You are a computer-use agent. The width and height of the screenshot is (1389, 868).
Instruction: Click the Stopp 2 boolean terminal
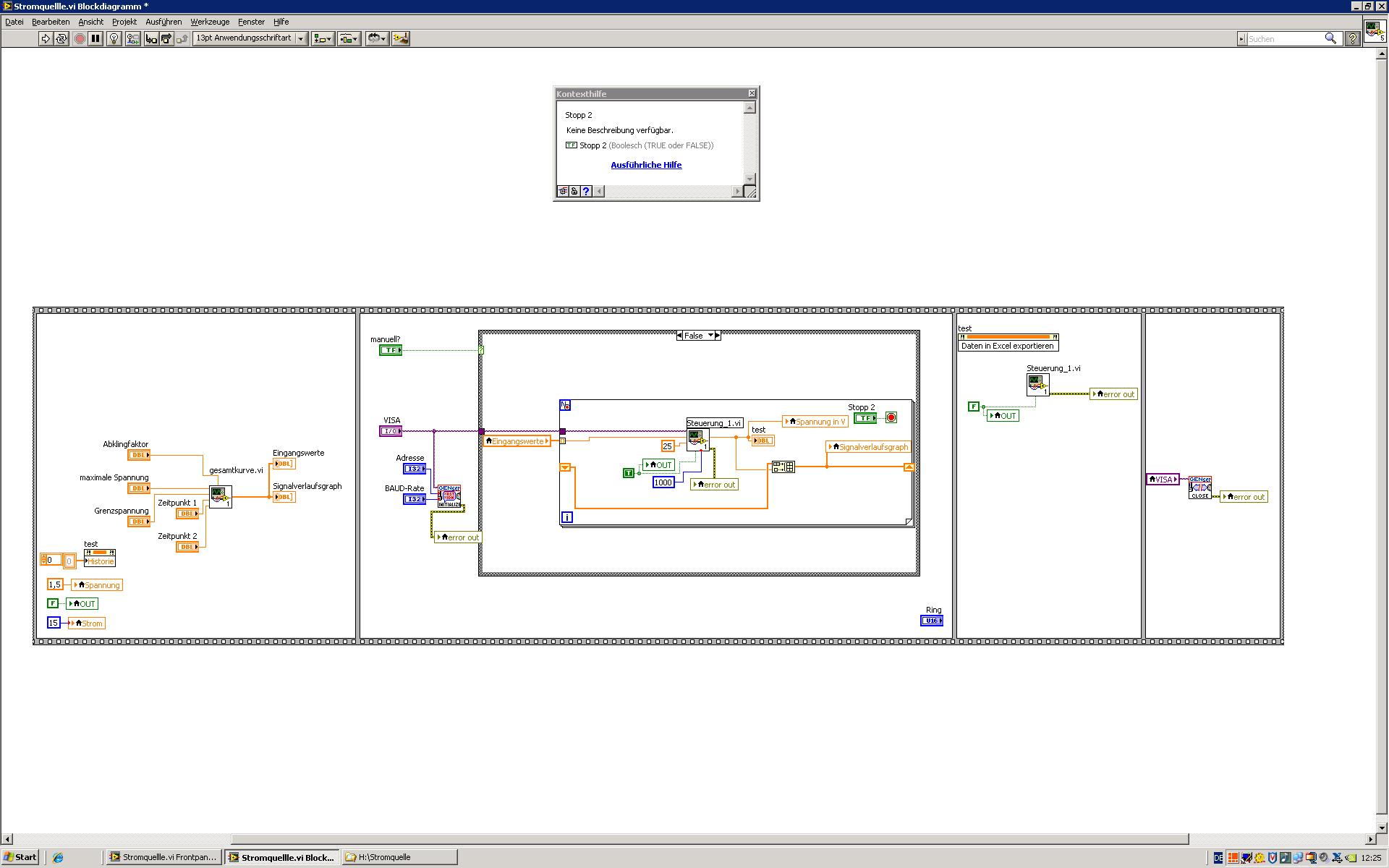865,418
